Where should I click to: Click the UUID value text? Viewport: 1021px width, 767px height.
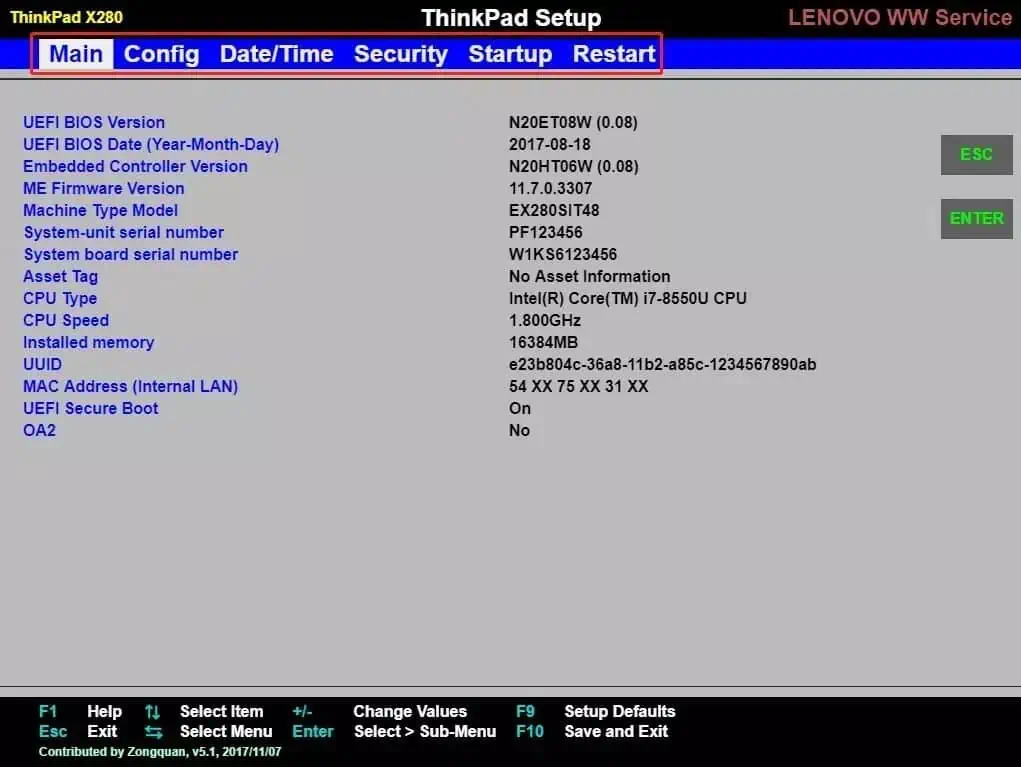pos(662,365)
